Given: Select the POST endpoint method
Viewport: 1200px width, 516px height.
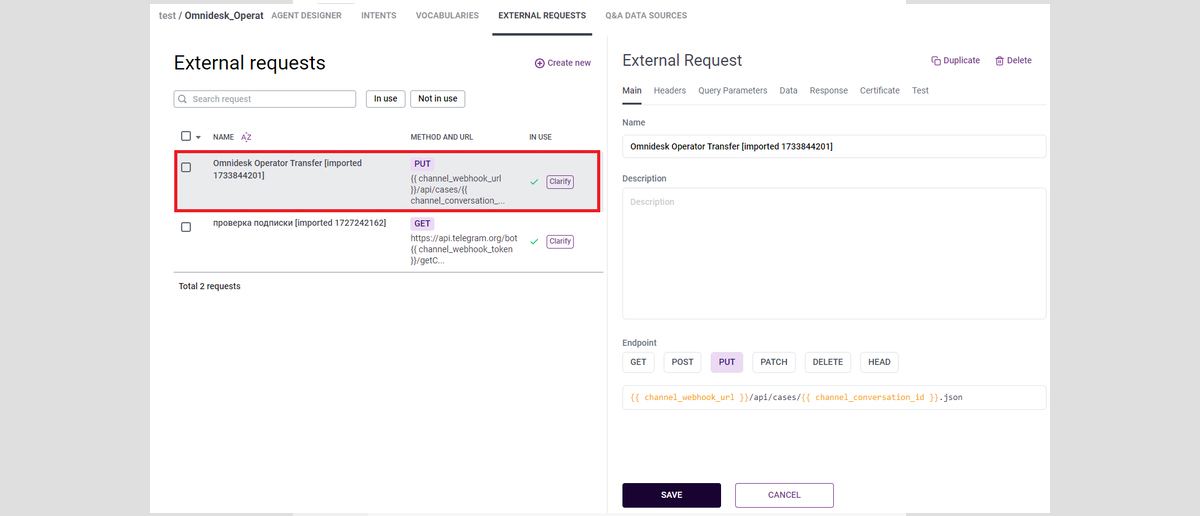Looking at the screenshot, I should tap(682, 362).
